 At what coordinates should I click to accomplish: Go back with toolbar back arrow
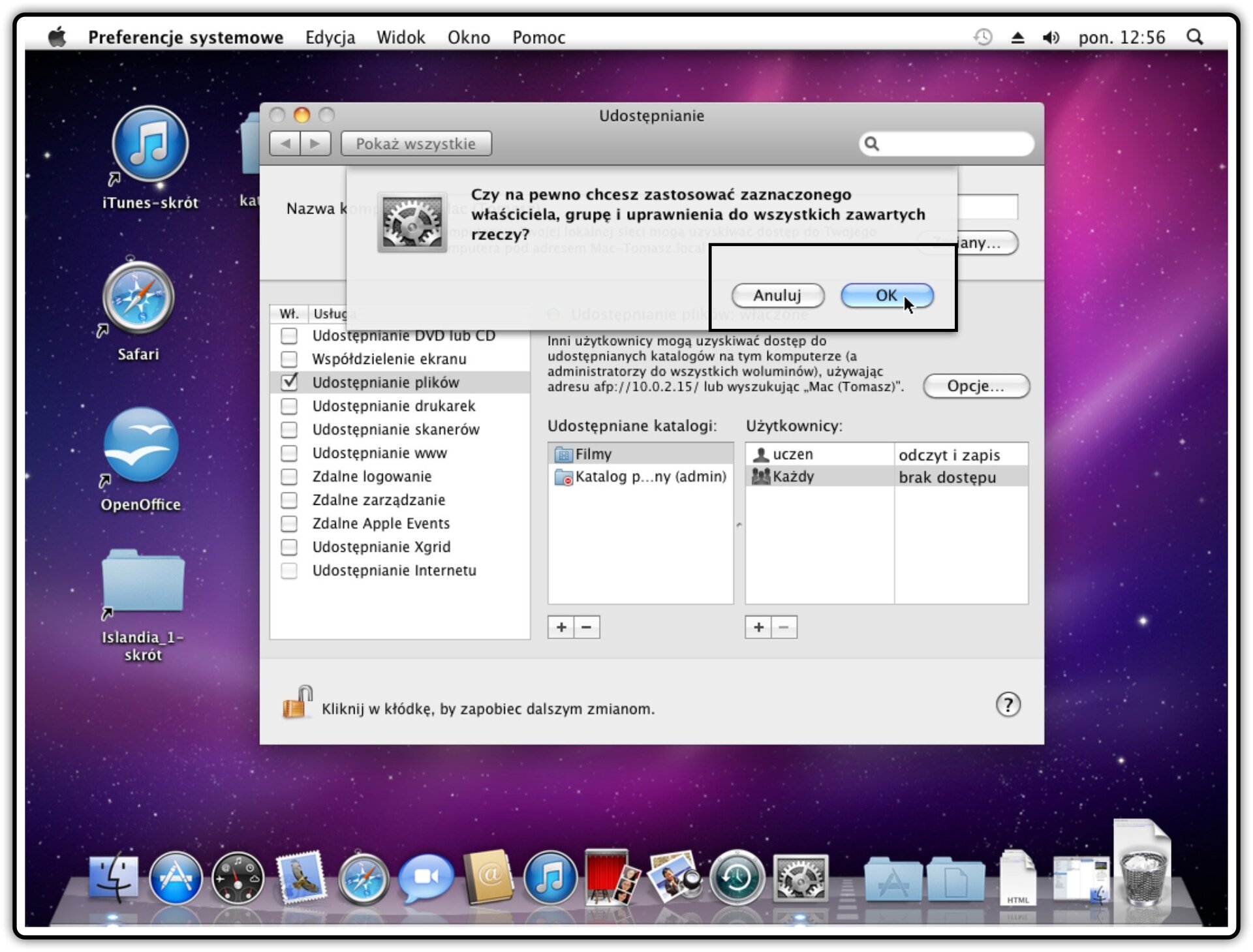[x=285, y=144]
